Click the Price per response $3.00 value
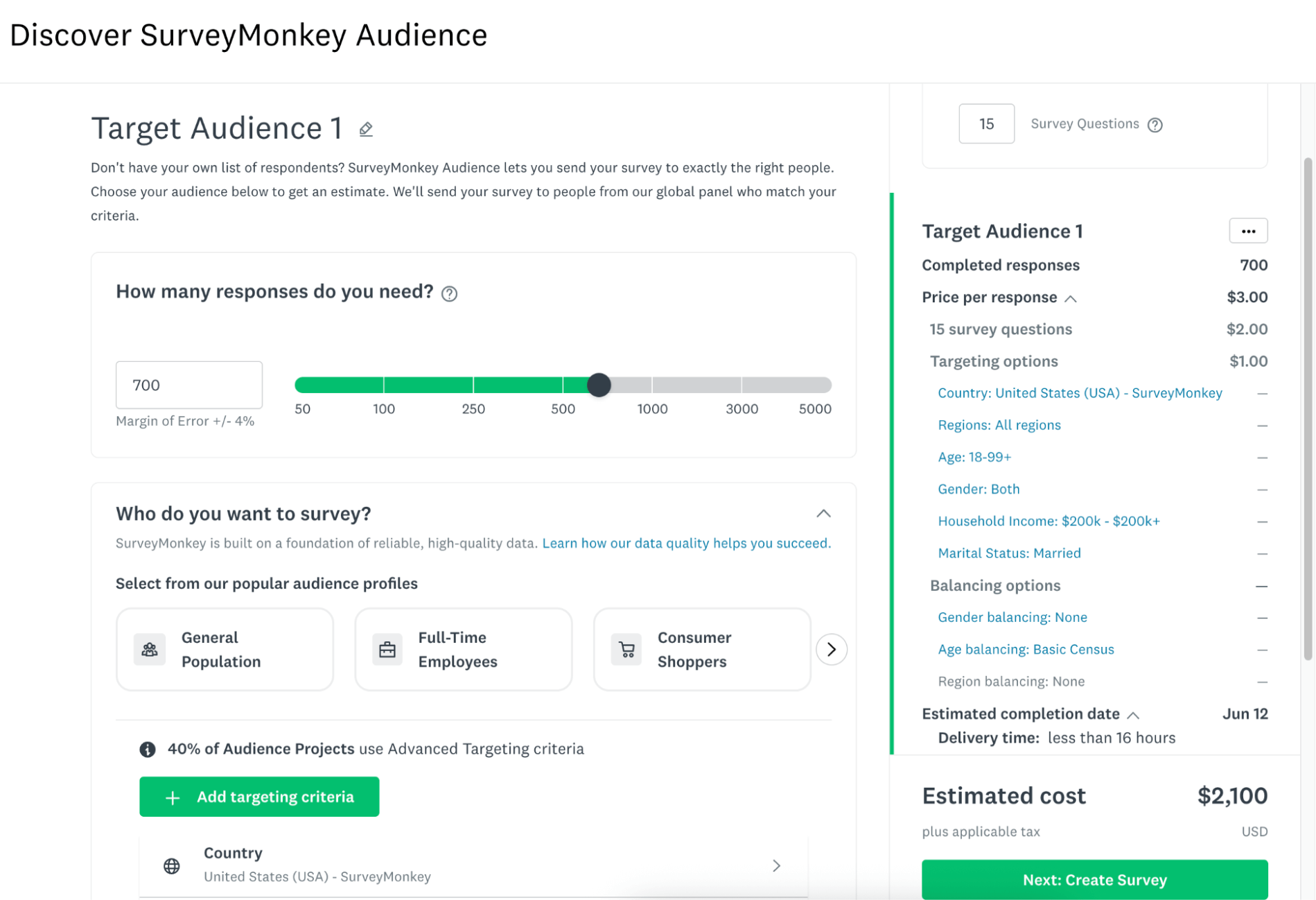 1247,297
